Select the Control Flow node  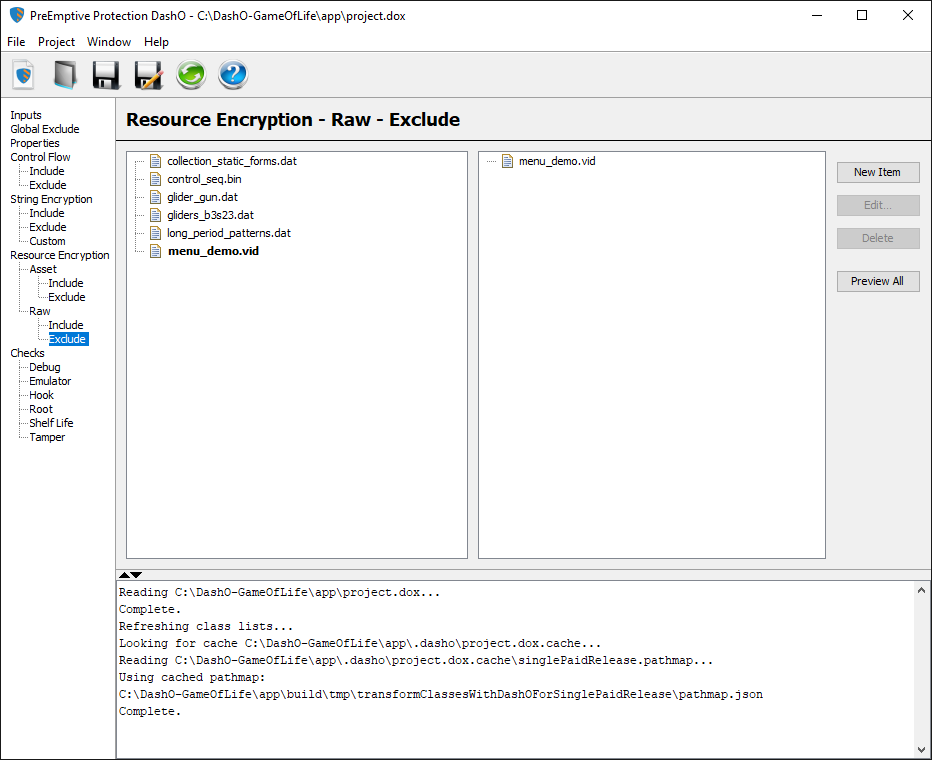coord(40,157)
